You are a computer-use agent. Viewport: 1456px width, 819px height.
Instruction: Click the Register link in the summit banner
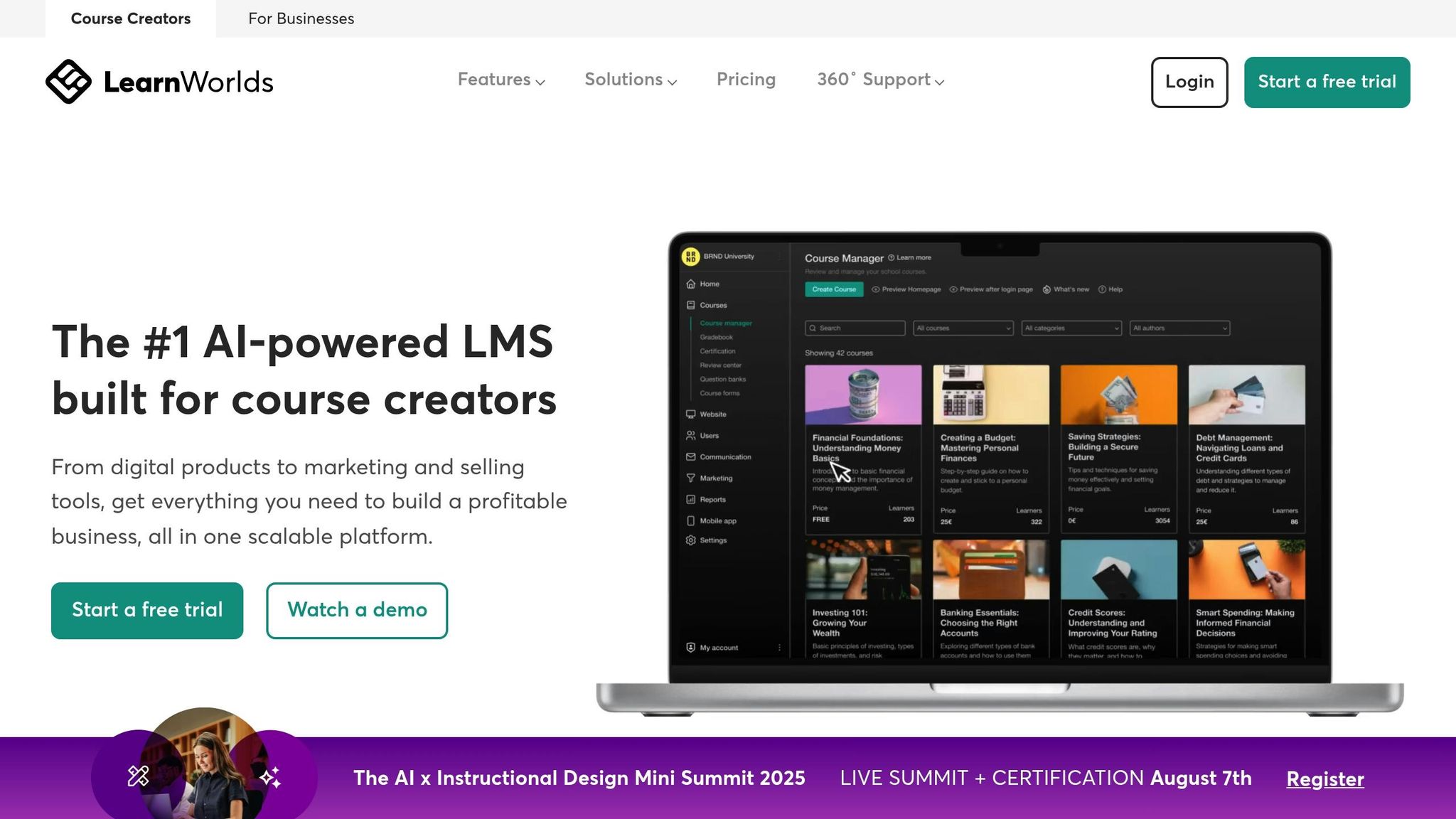[x=1325, y=778]
